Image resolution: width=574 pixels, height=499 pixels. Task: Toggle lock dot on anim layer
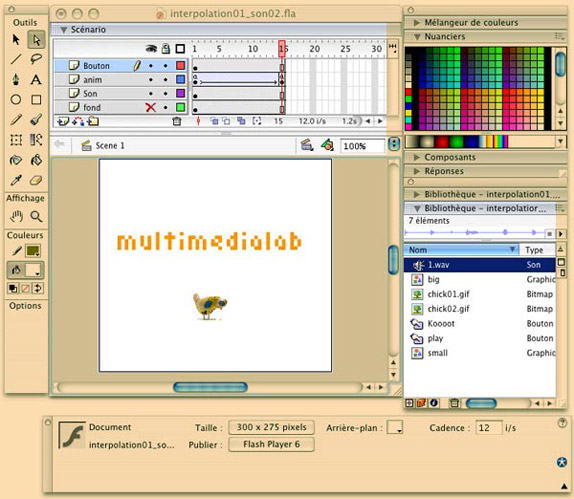[165, 80]
